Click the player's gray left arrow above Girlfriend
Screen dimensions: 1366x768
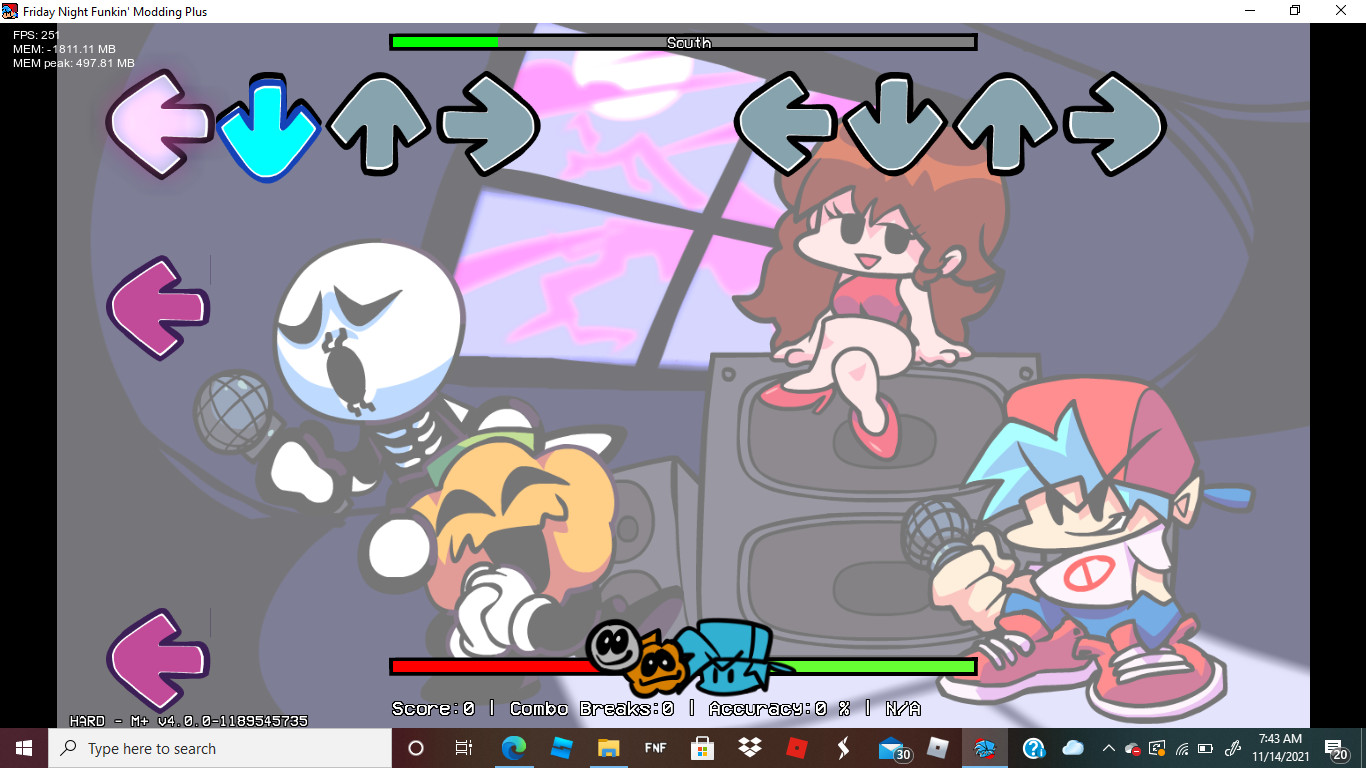pos(785,124)
